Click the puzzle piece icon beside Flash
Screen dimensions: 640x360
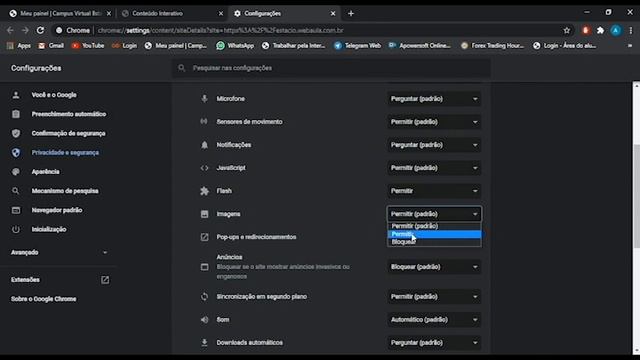[x=204, y=191]
